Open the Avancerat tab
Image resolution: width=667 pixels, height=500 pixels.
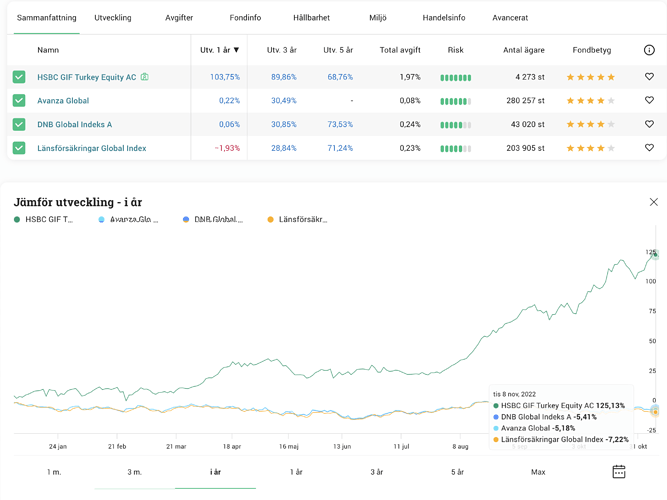tap(510, 17)
